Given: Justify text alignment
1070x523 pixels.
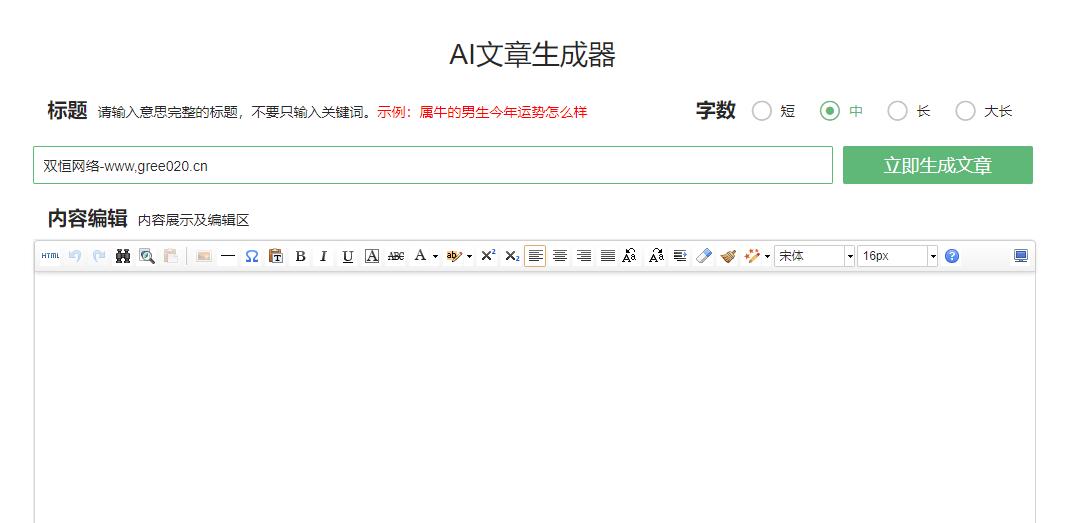Looking at the screenshot, I should click(x=607, y=256).
